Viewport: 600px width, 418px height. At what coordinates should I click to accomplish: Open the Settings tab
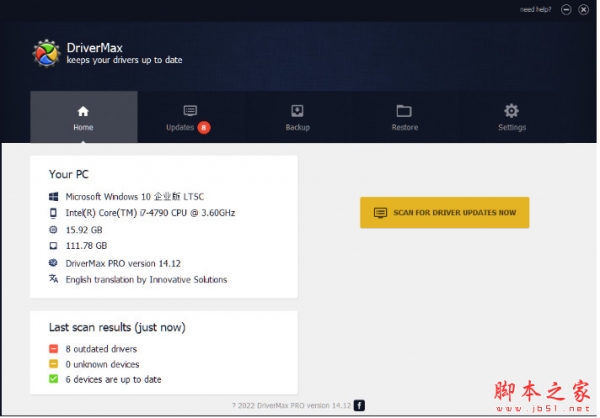(x=512, y=117)
